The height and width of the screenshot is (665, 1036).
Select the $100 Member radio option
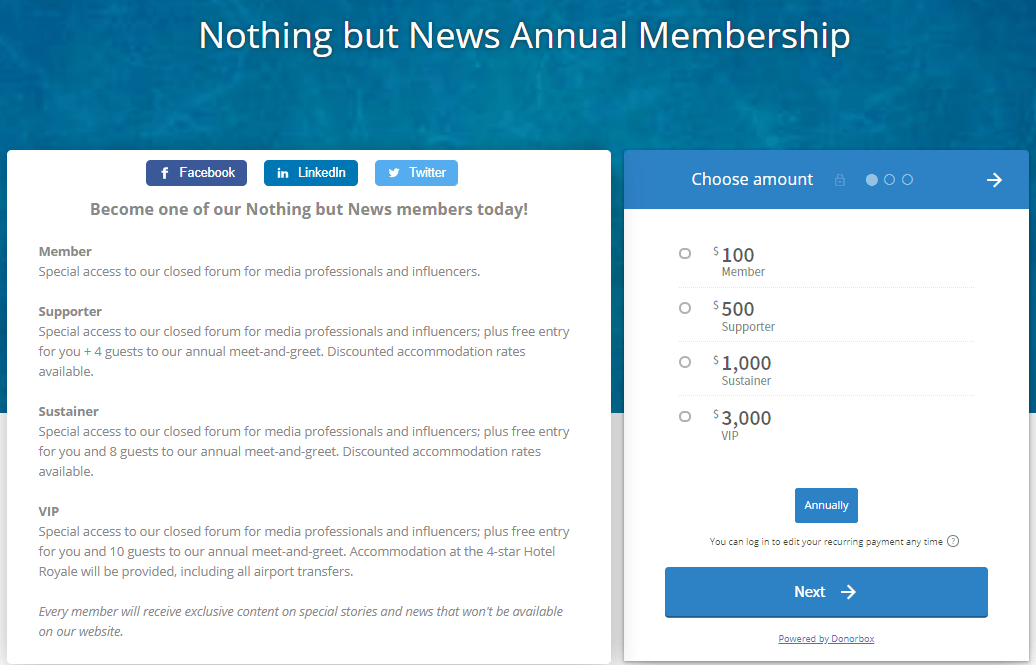(x=685, y=254)
